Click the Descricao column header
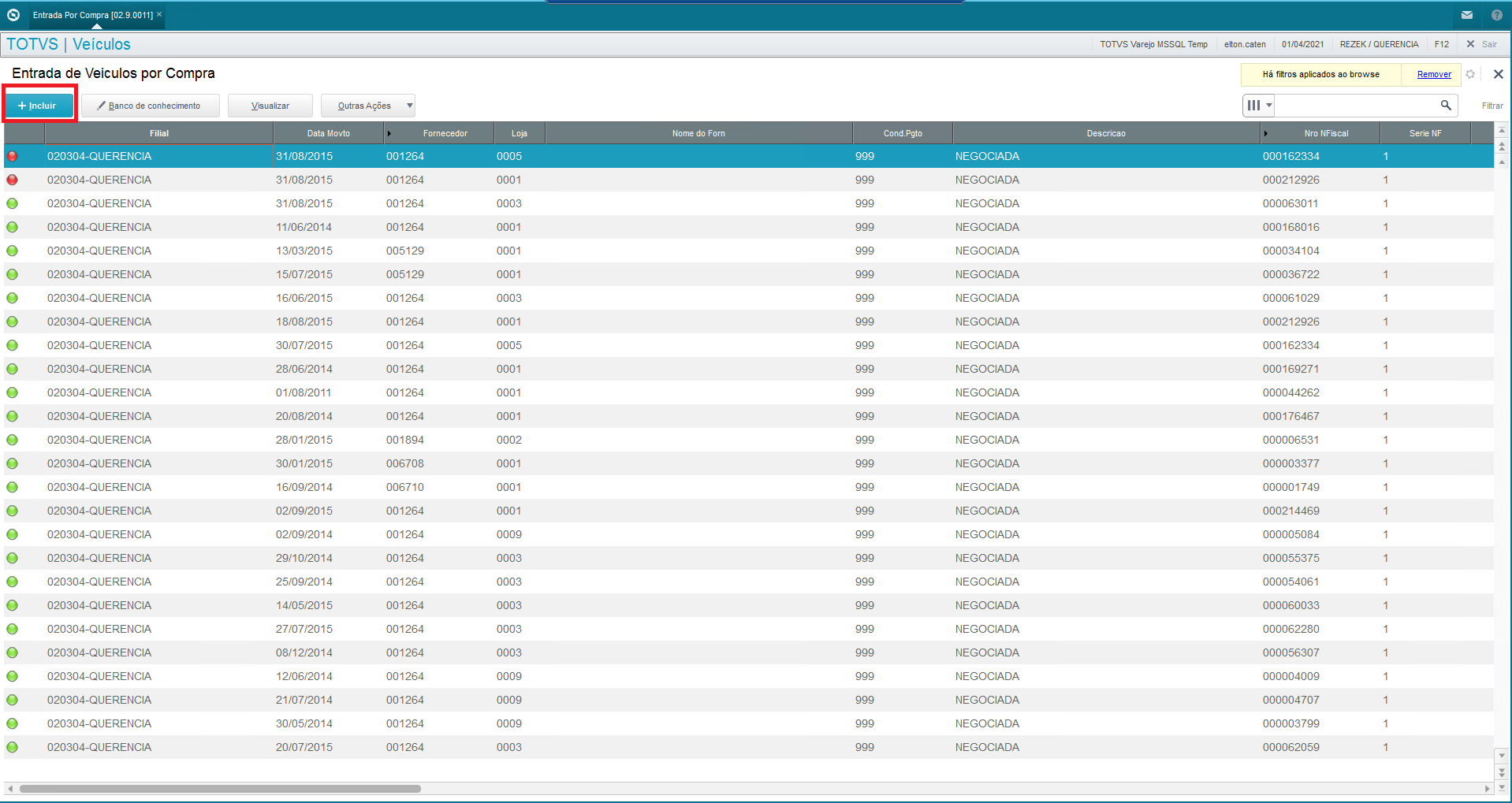 pos(1106,133)
